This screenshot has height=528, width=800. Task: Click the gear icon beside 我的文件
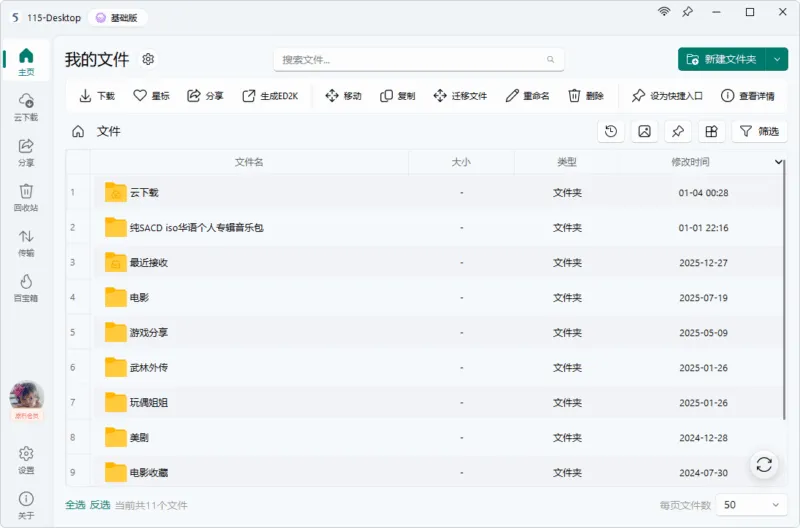coord(148,59)
